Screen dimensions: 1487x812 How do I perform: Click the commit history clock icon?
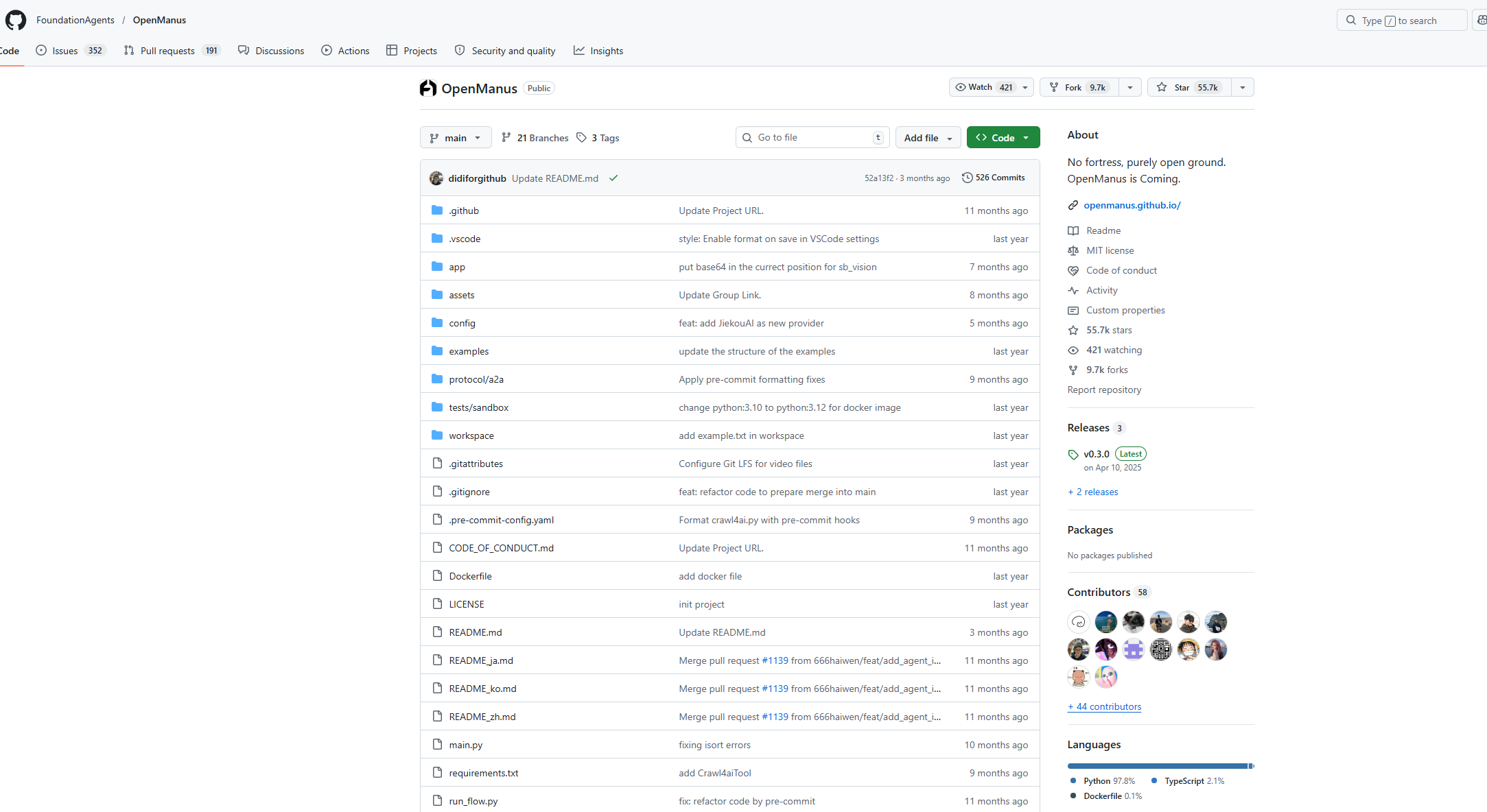point(968,178)
